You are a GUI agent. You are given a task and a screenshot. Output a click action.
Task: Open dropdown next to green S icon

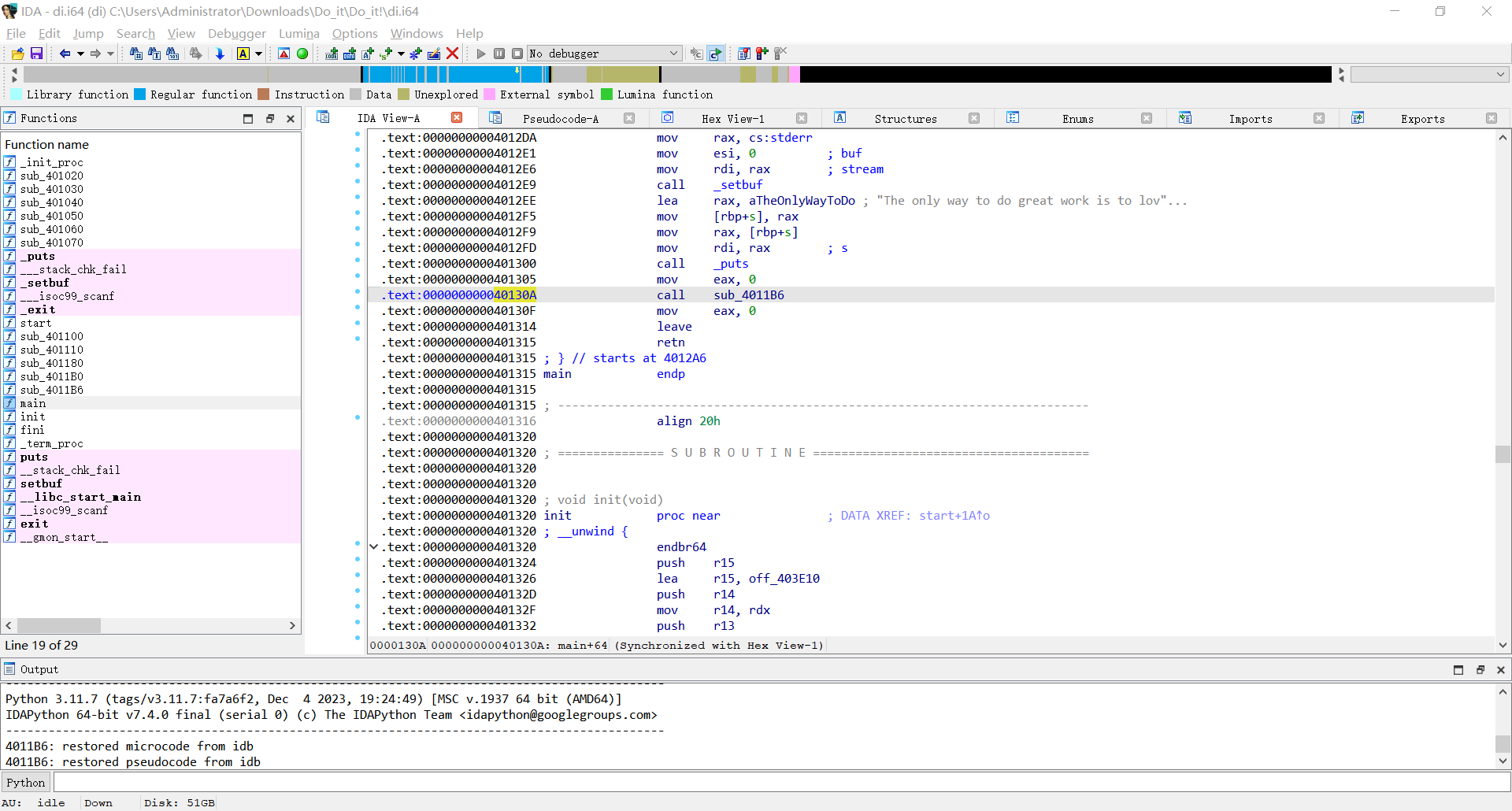pos(401,54)
